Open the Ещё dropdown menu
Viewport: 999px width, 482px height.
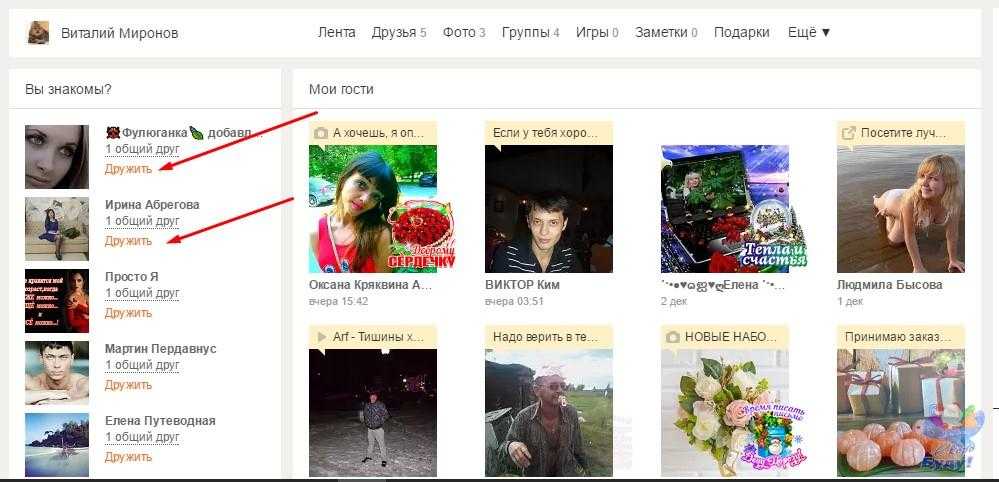pos(809,32)
